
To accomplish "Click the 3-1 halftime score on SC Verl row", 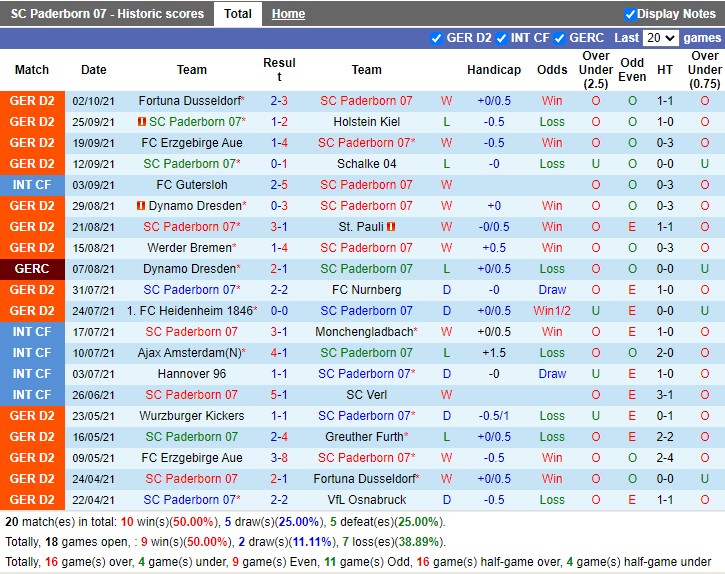I will (x=665, y=395).
